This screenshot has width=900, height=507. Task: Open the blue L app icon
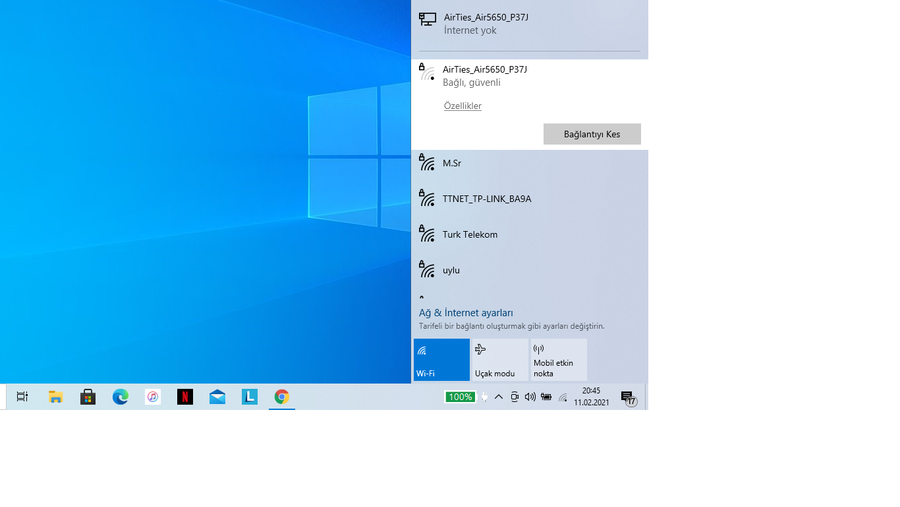pos(250,397)
